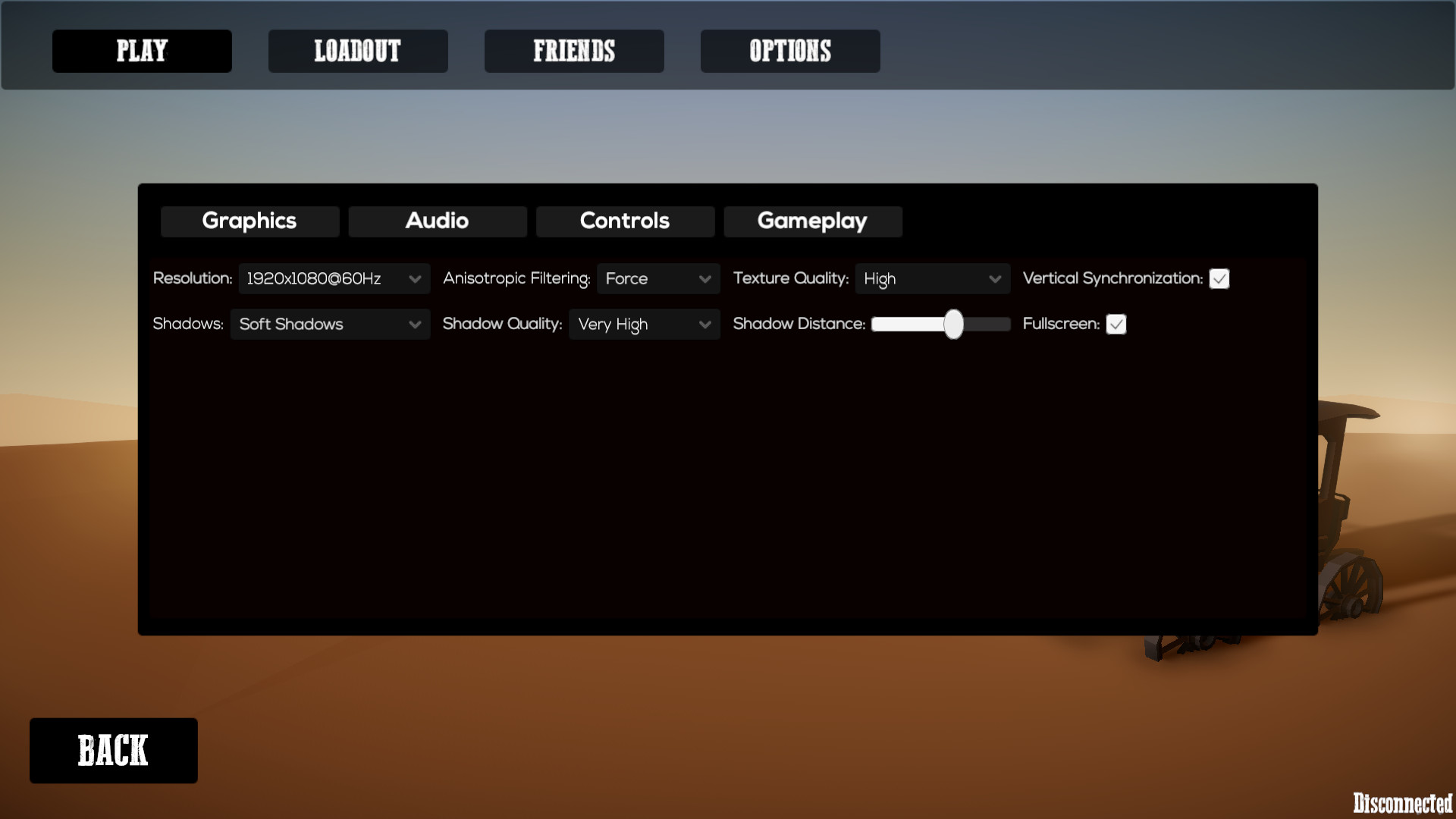
Task: Open the Shadow Quality dropdown
Action: pos(644,324)
